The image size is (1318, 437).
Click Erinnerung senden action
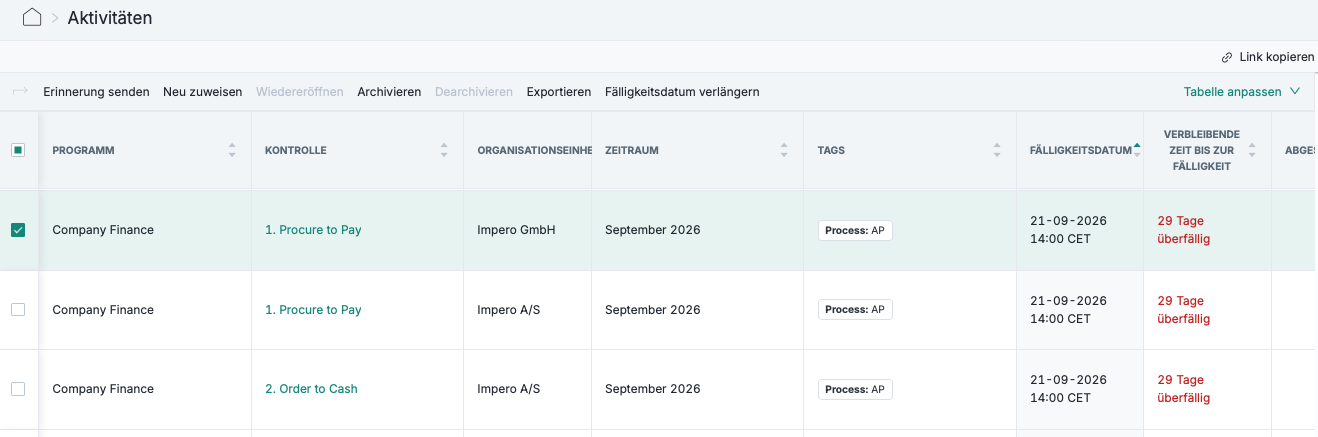96,92
